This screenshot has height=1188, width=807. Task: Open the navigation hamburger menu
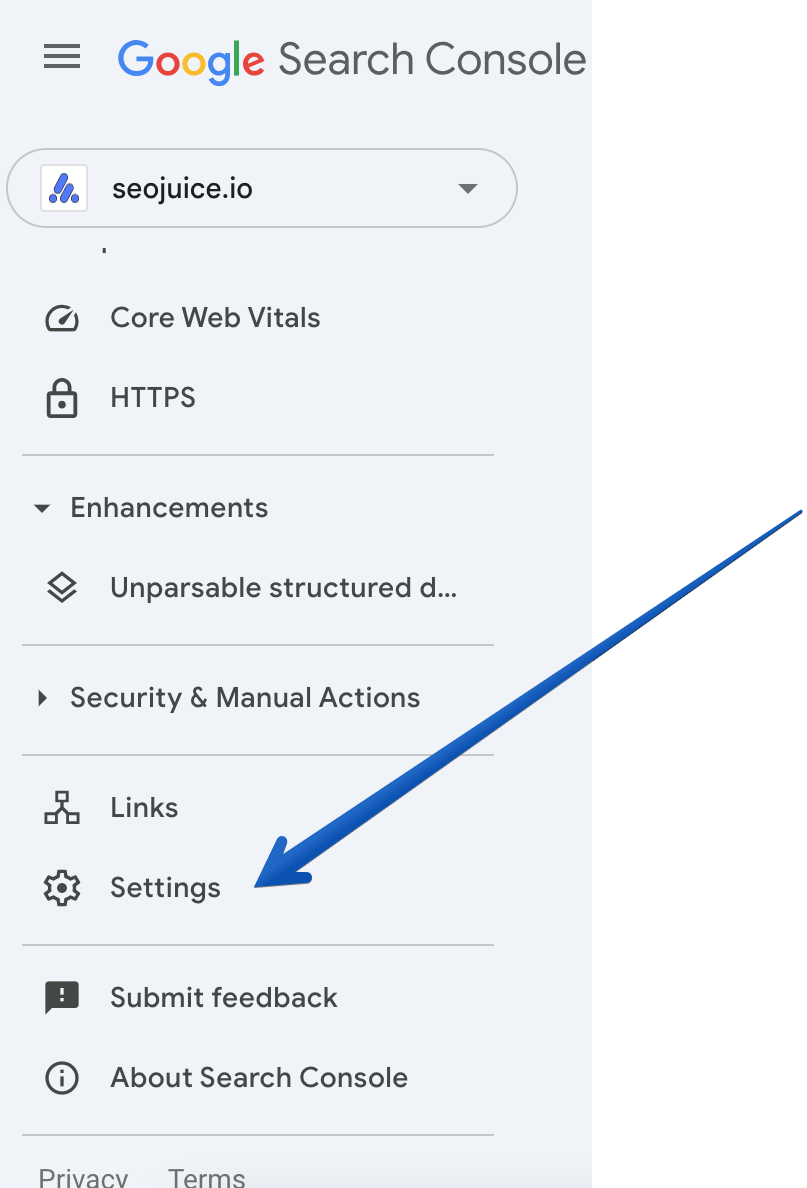click(x=62, y=57)
